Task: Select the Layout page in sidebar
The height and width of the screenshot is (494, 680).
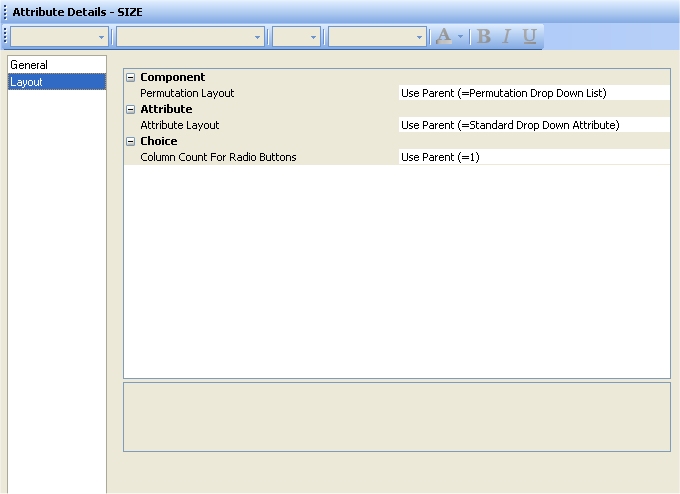Action: pyautogui.click(x=26, y=82)
